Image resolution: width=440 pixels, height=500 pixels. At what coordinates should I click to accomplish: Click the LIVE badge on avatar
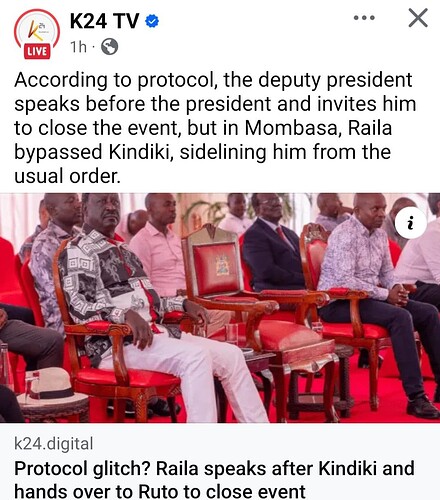pos(37,51)
